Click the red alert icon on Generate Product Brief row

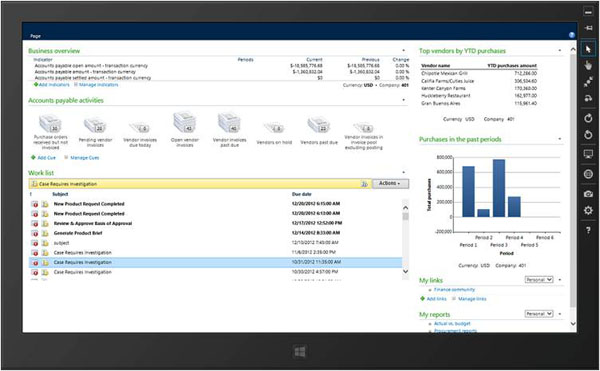[x=35, y=233]
